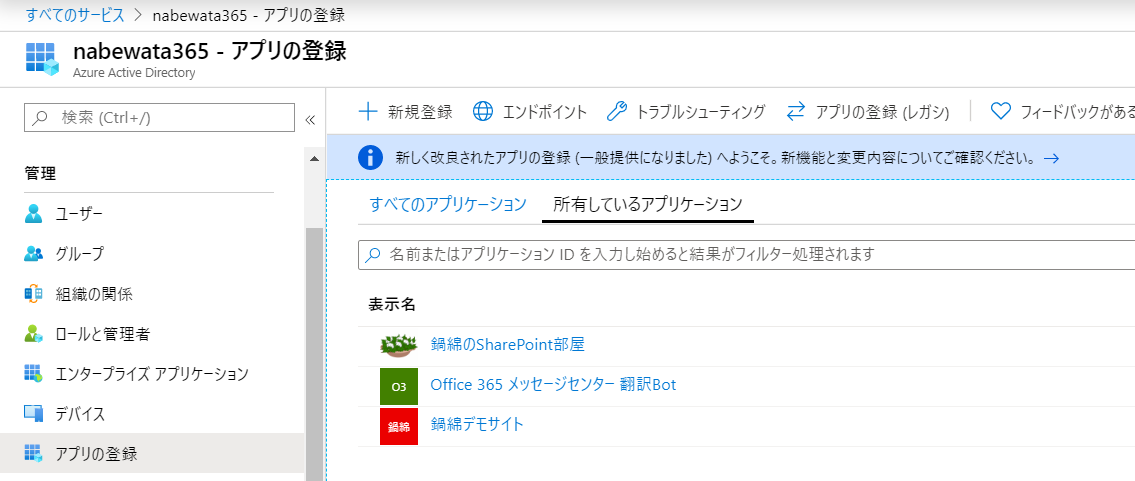
Task: Click the wrench icon for トラブルシューティング
Action: (x=616, y=111)
